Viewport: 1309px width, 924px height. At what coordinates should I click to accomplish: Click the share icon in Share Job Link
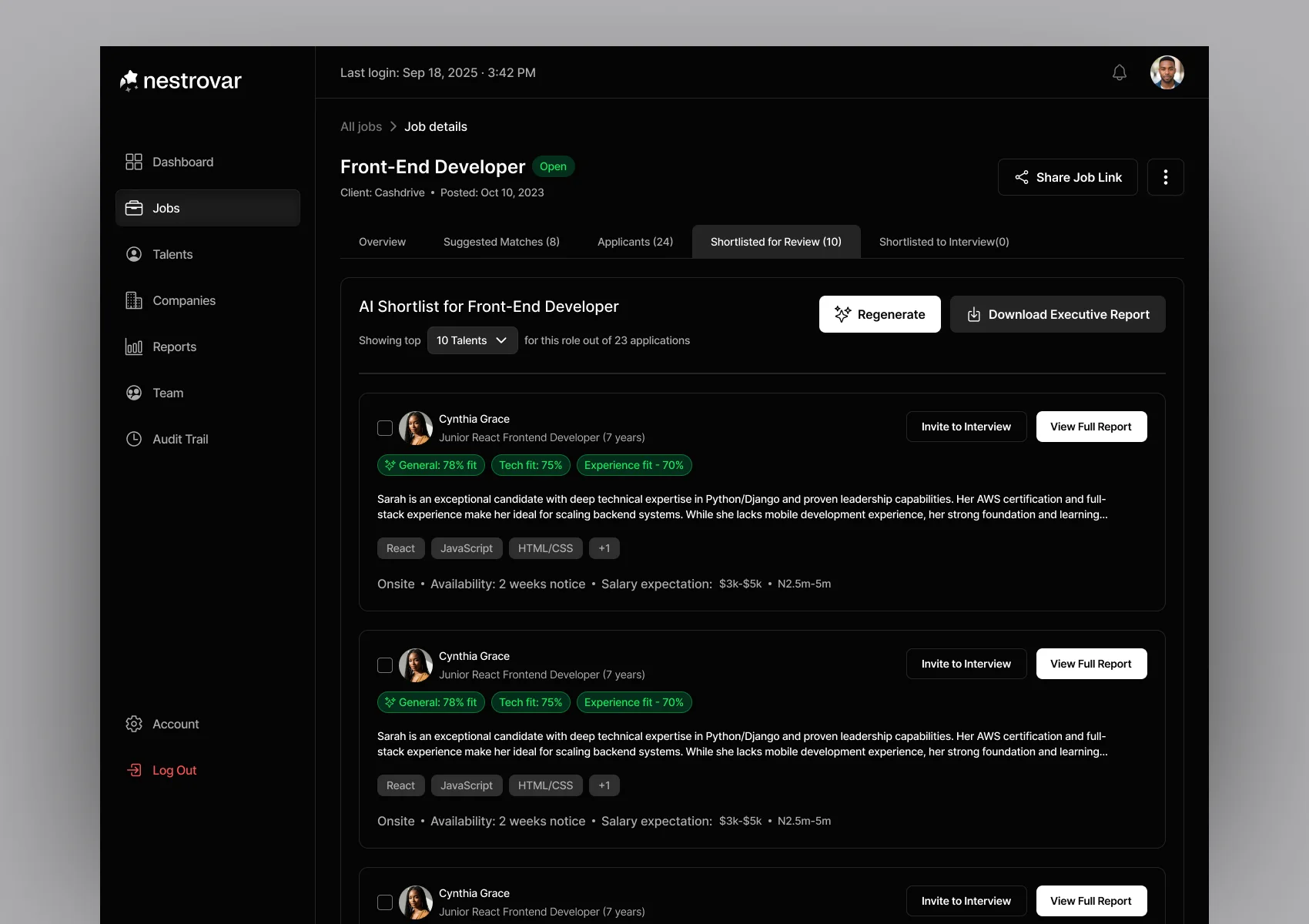1022,177
